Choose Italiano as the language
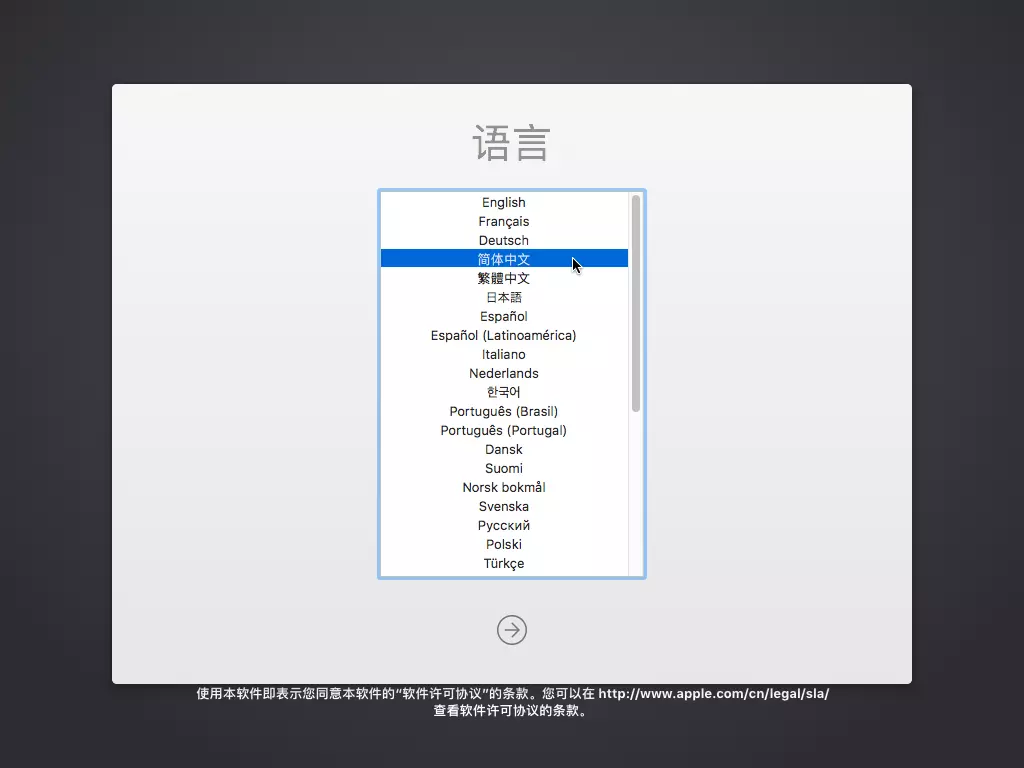 (x=503, y=354)
